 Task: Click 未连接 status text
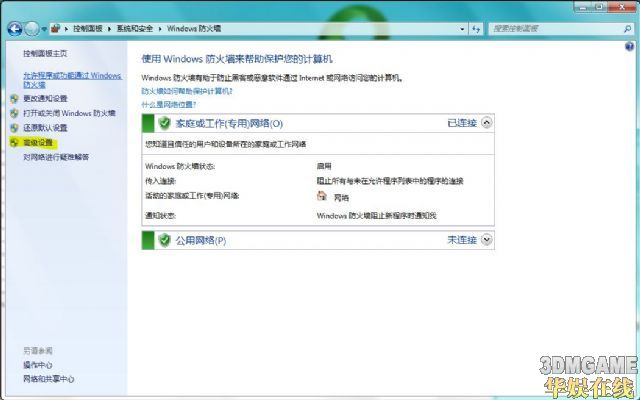click(x=462, y=240)
